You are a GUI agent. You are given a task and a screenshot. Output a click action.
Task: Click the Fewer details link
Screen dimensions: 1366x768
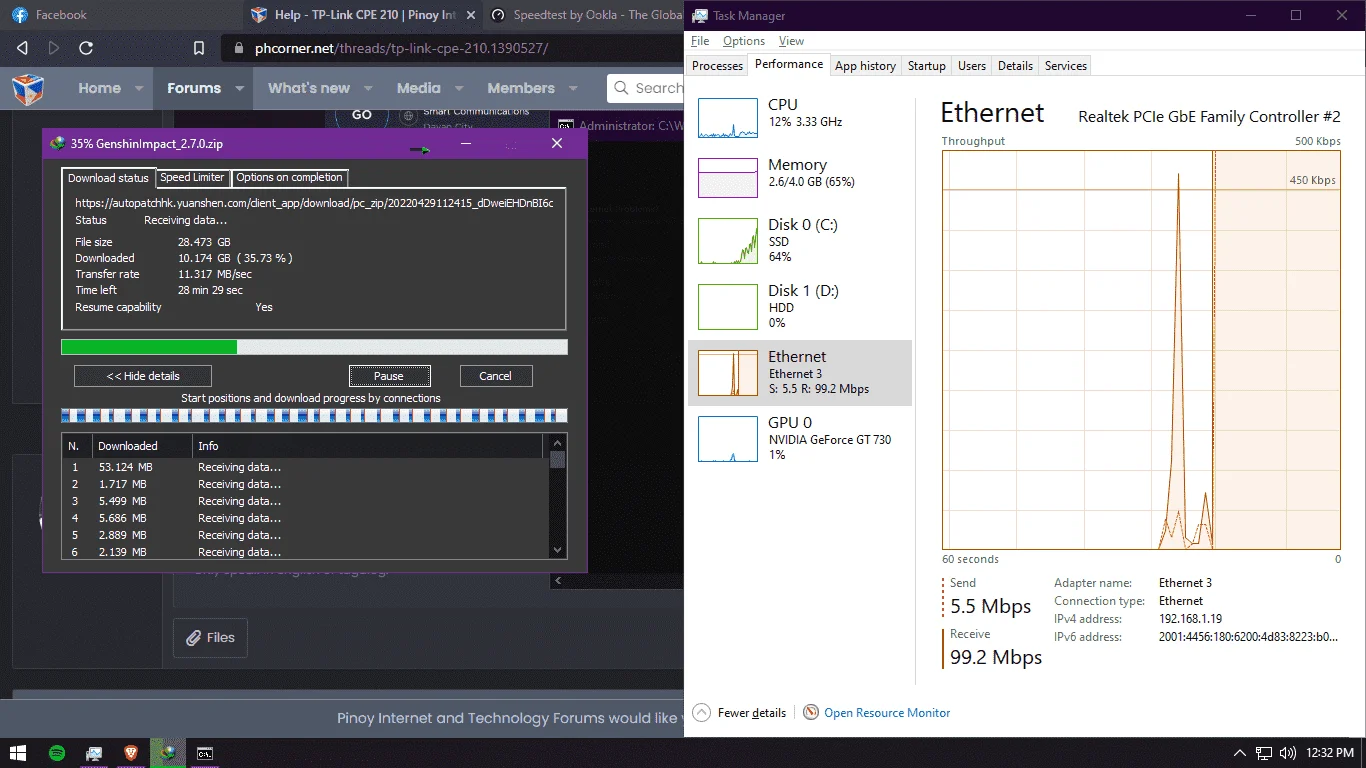[x=752, y=713]
